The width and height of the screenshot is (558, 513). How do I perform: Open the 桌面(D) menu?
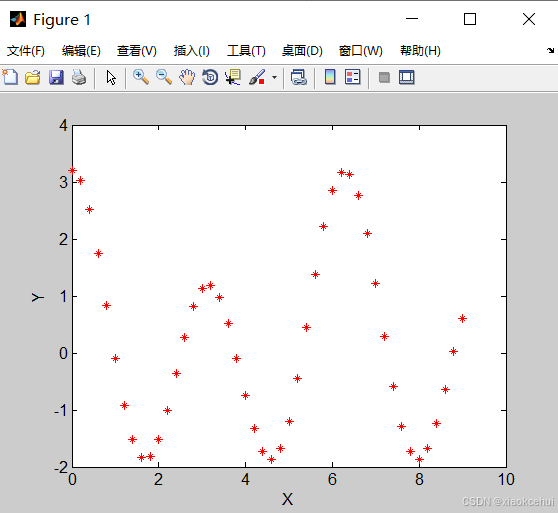coord(302,51)
